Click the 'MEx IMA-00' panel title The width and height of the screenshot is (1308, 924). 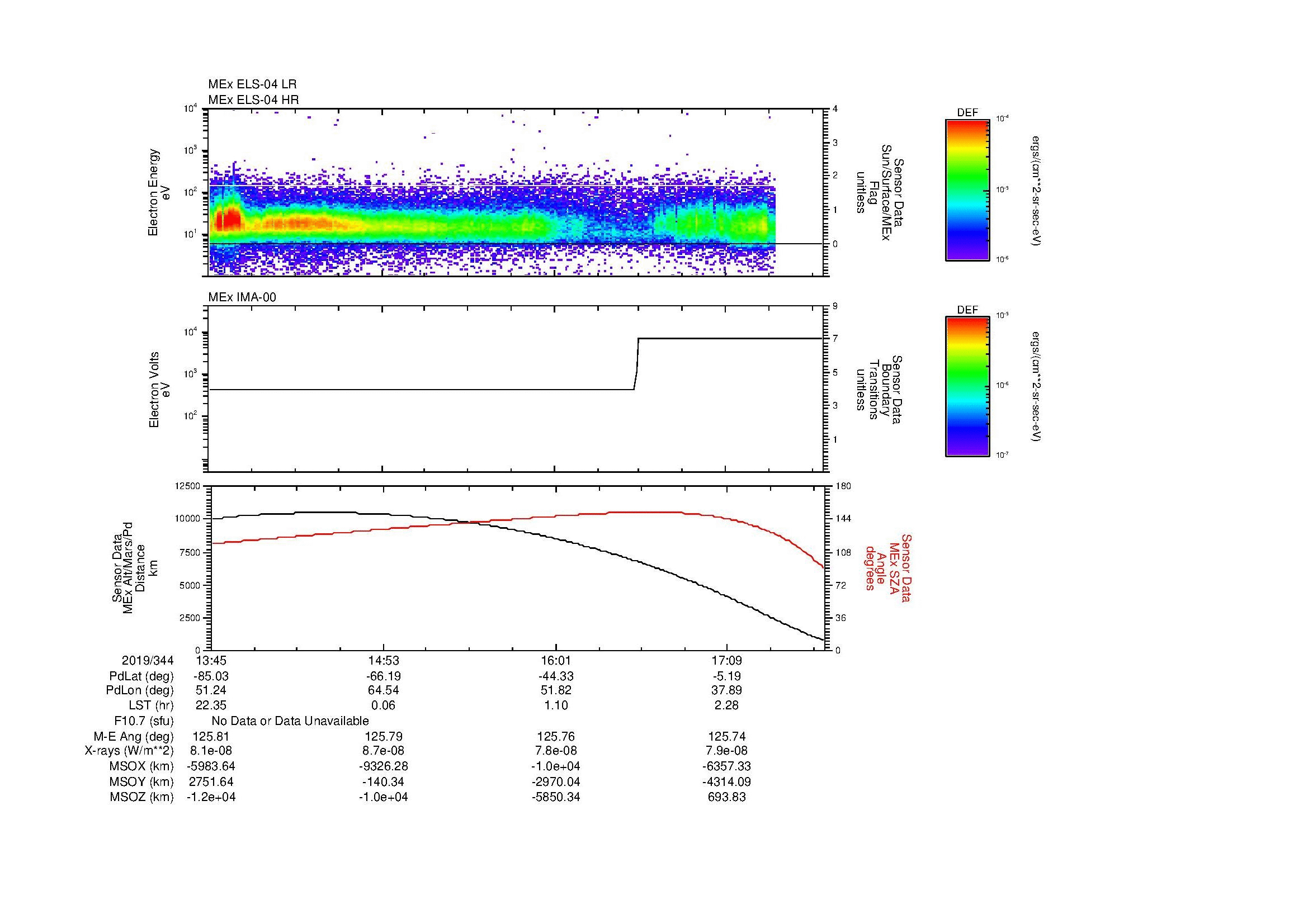coord(242,297)
